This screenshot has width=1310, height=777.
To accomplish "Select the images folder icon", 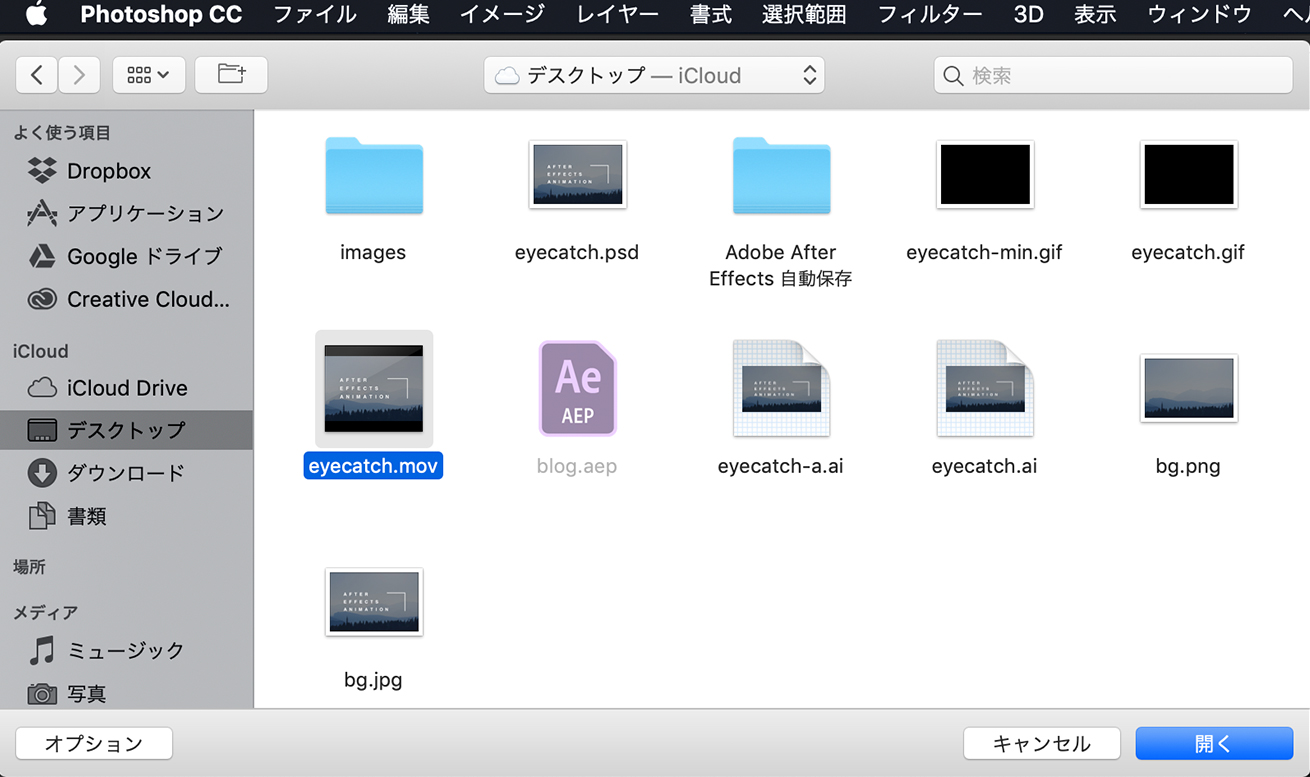I will [374, 176].
